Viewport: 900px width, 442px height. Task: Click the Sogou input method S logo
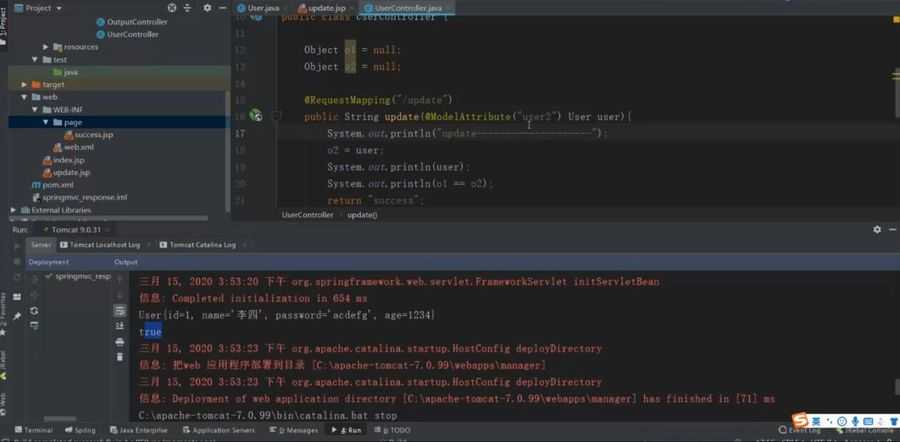800,421
